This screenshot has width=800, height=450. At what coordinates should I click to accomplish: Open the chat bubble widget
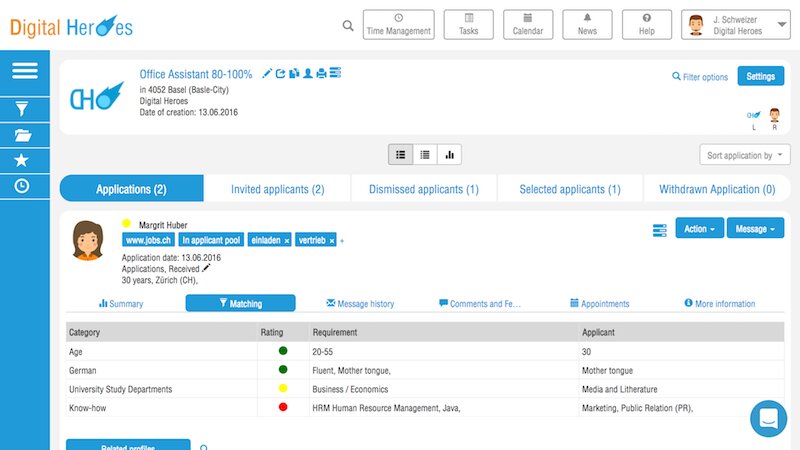click(x=768, y=418)
